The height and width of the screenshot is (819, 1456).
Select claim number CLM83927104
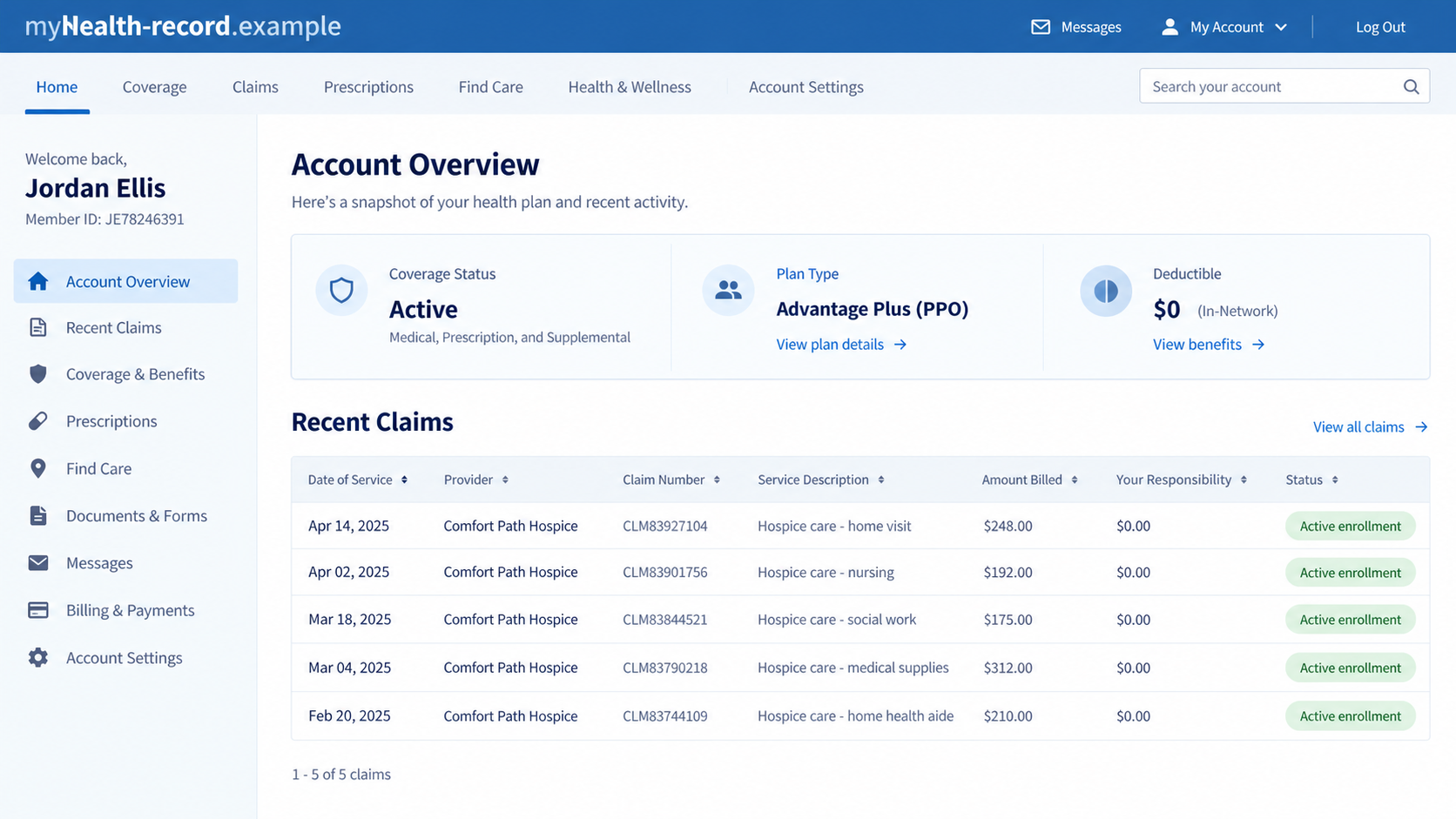[665, 526]
